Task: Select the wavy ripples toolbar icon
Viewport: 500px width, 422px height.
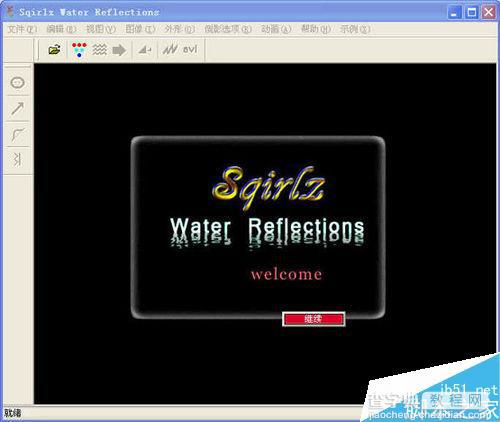Action: coord(99,50)
